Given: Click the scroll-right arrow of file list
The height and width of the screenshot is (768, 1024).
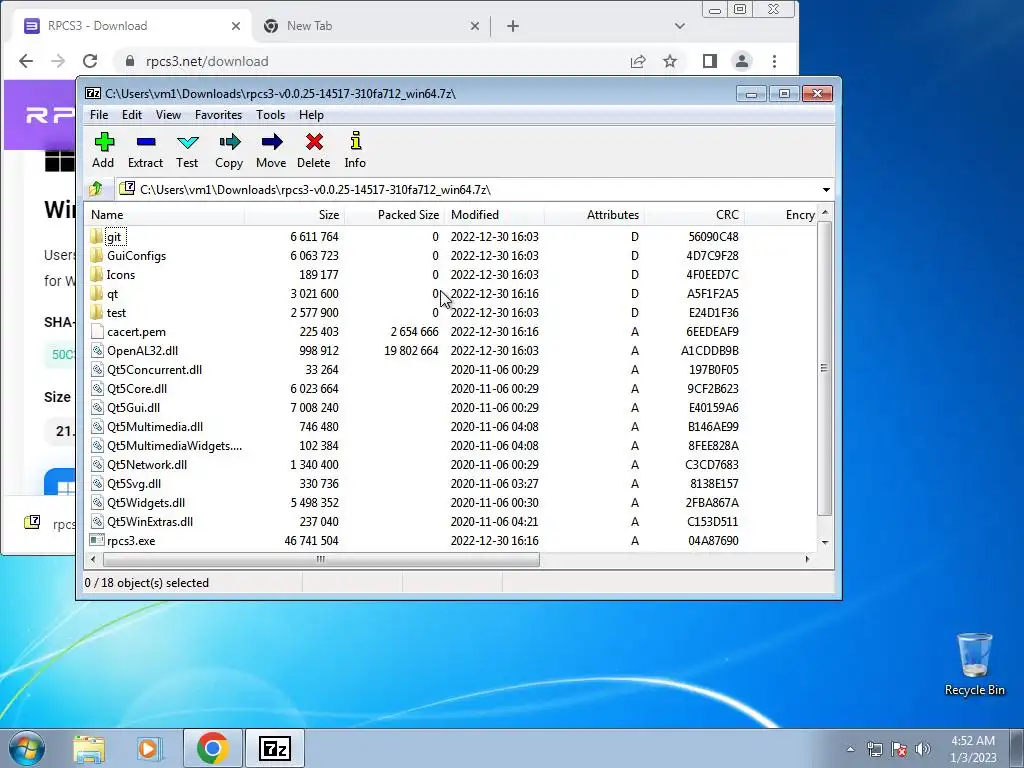Looking at the screenshot, I should pyautogui.click(x=808, y=560).
